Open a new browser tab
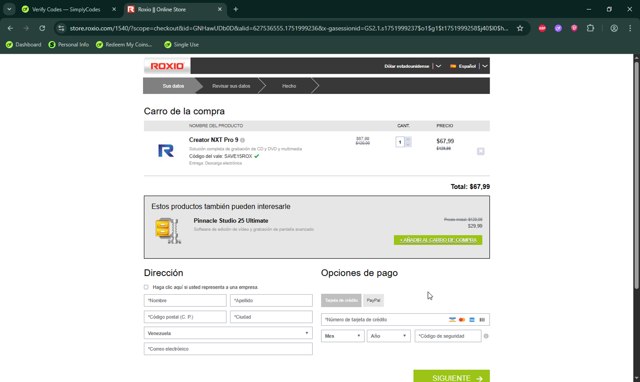 [x=236, y=9]
